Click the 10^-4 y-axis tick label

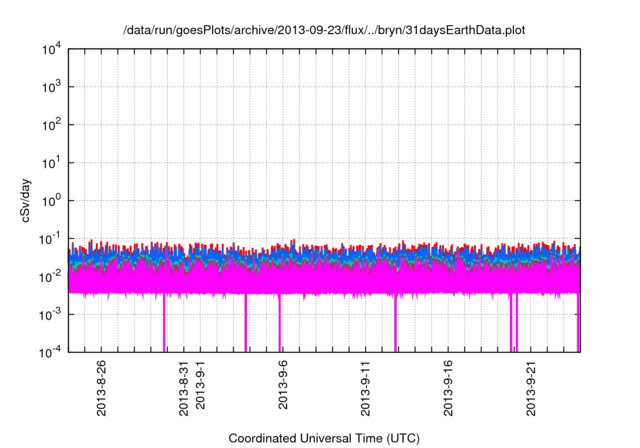(50, 352)
